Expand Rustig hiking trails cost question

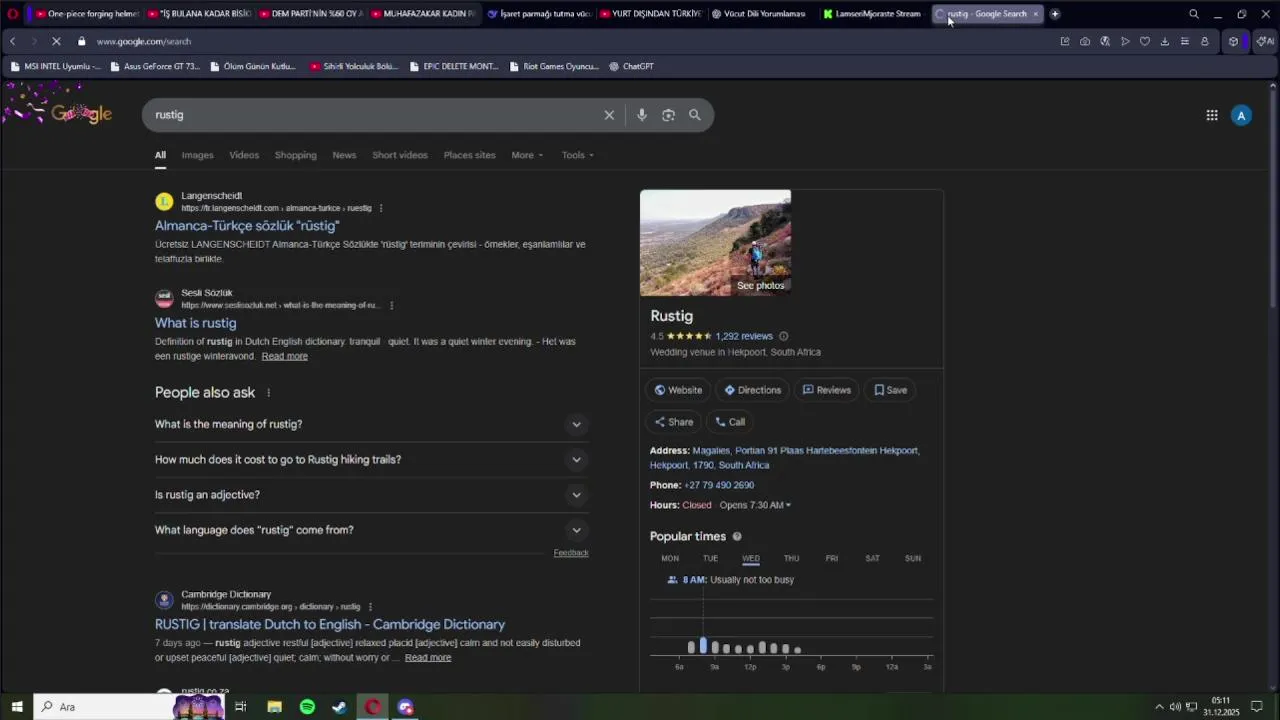coord(371,459)
